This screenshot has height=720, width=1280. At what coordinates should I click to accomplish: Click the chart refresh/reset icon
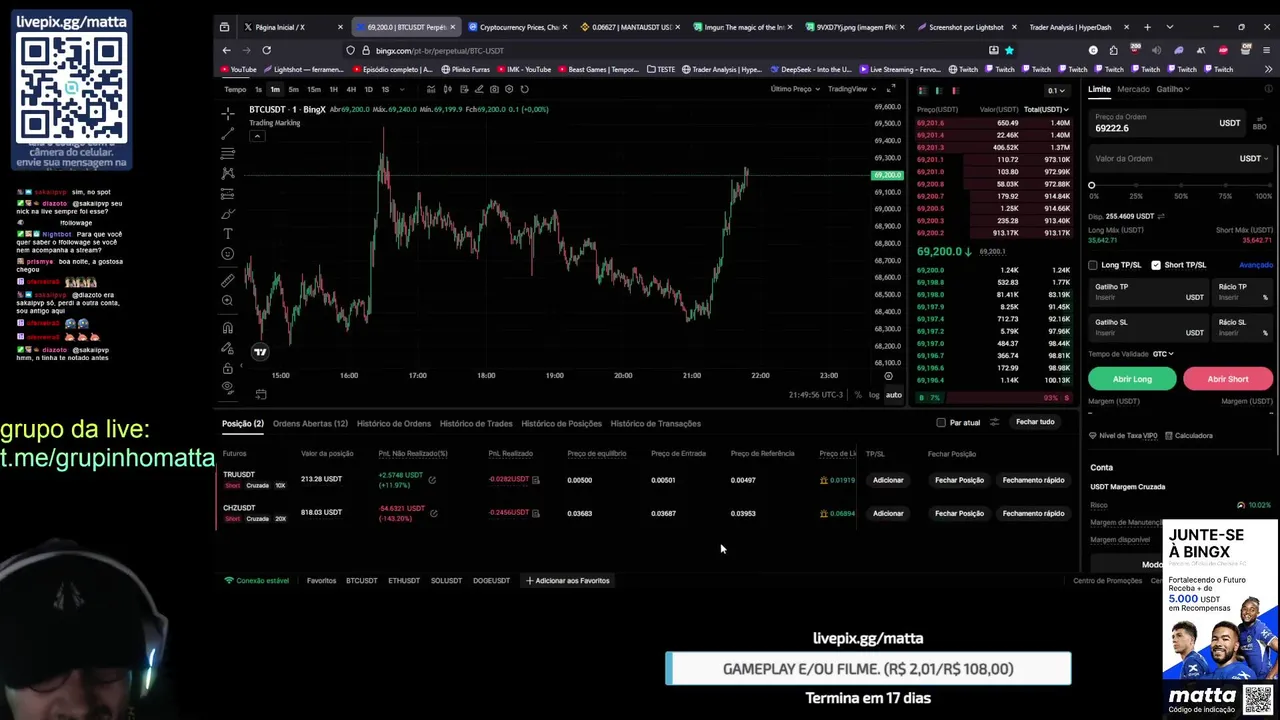tap(524, 89)
